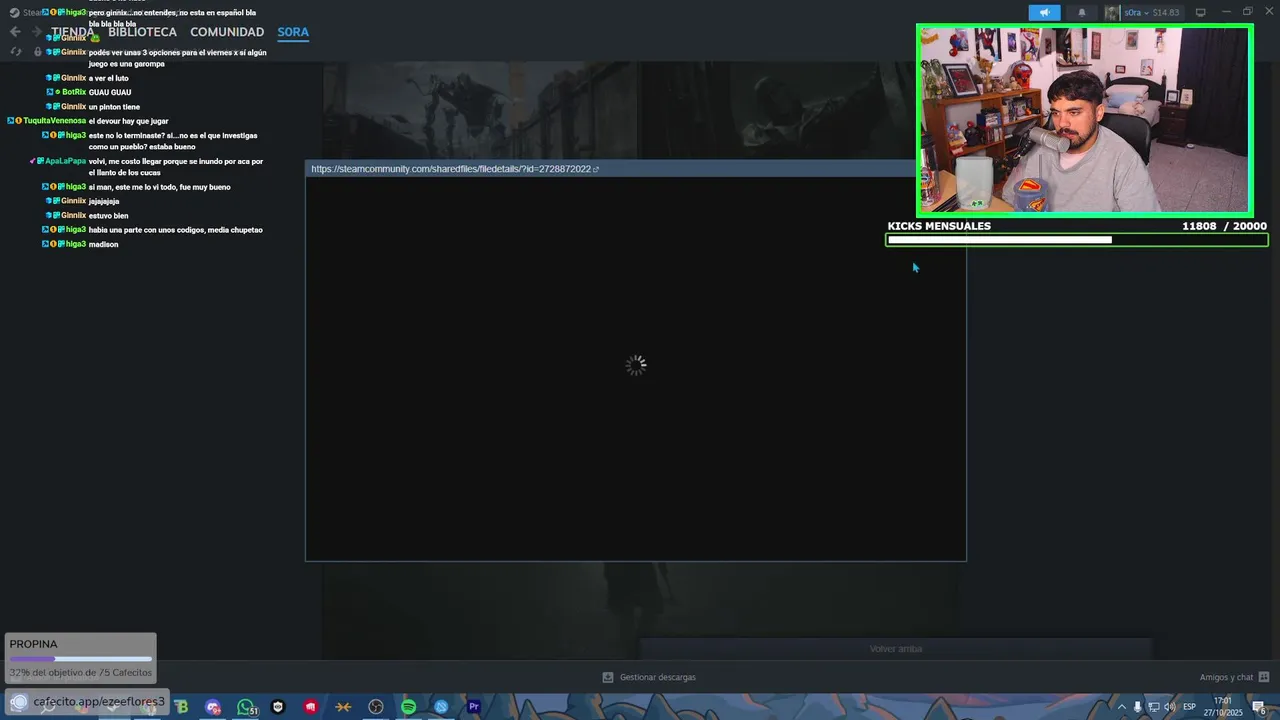Click chat message 'el devour hay que jugar'
Screen dimensions: 1280x720
pos(128,121)
